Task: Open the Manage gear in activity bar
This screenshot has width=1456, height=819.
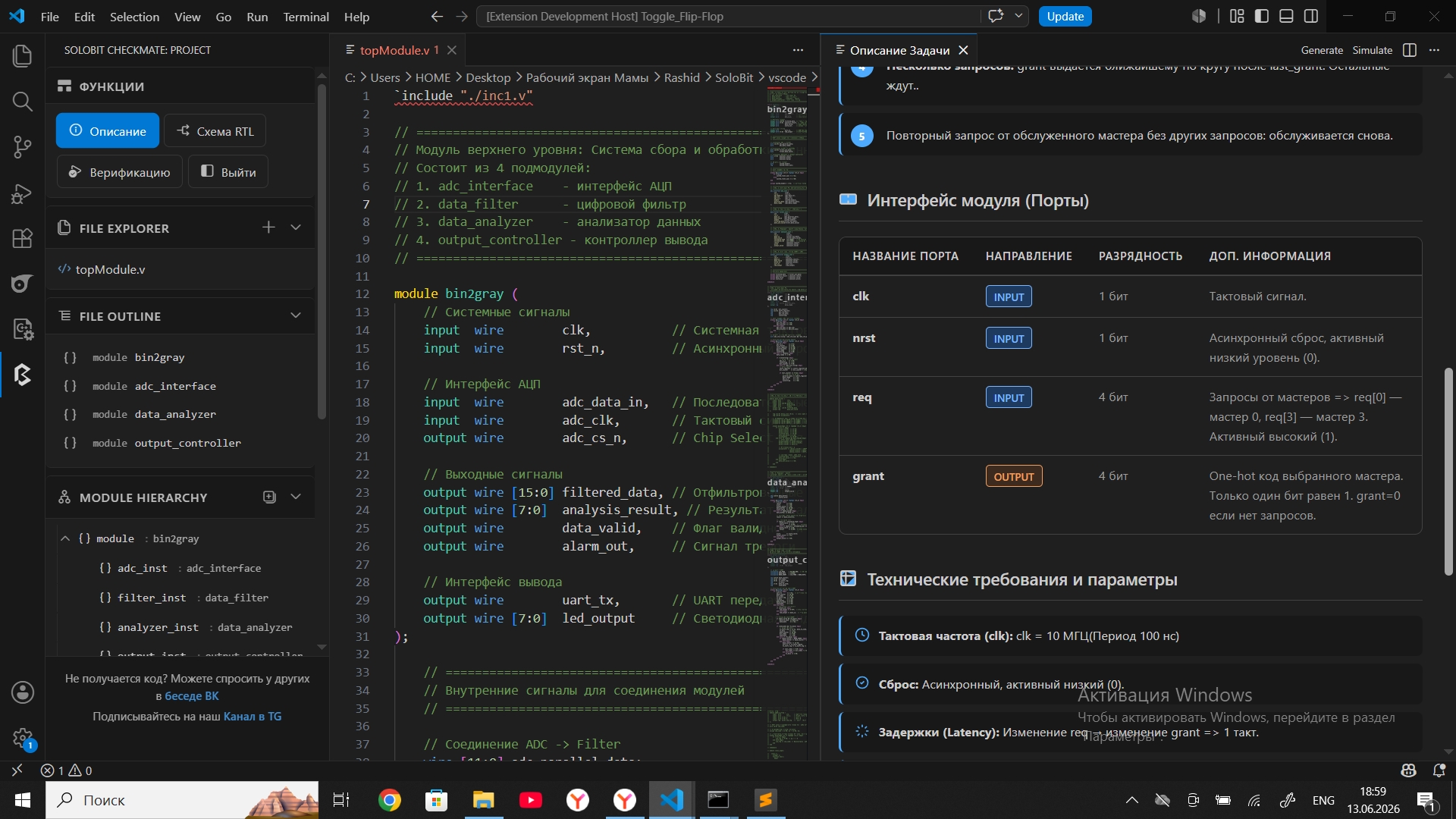Action: click(22, 737)
